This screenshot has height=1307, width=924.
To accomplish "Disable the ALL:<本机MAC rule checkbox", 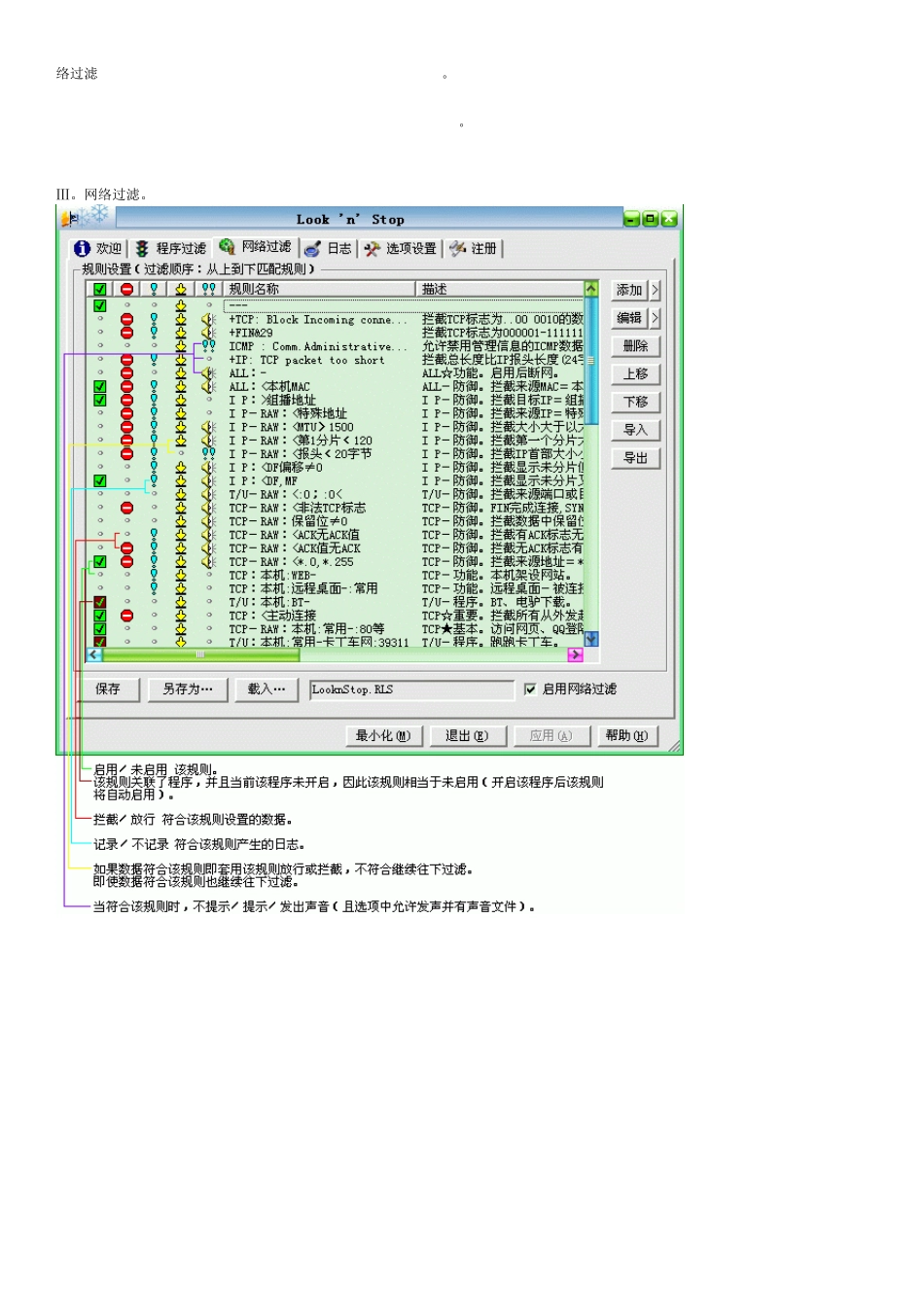I will [99, 387].
